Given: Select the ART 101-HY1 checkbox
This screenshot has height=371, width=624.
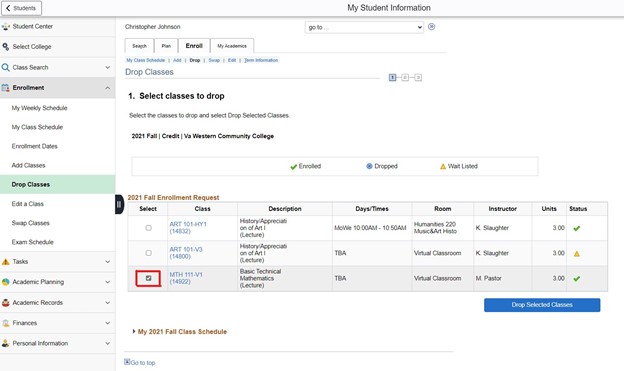Looking at the screenshot, I should point(148,228).
